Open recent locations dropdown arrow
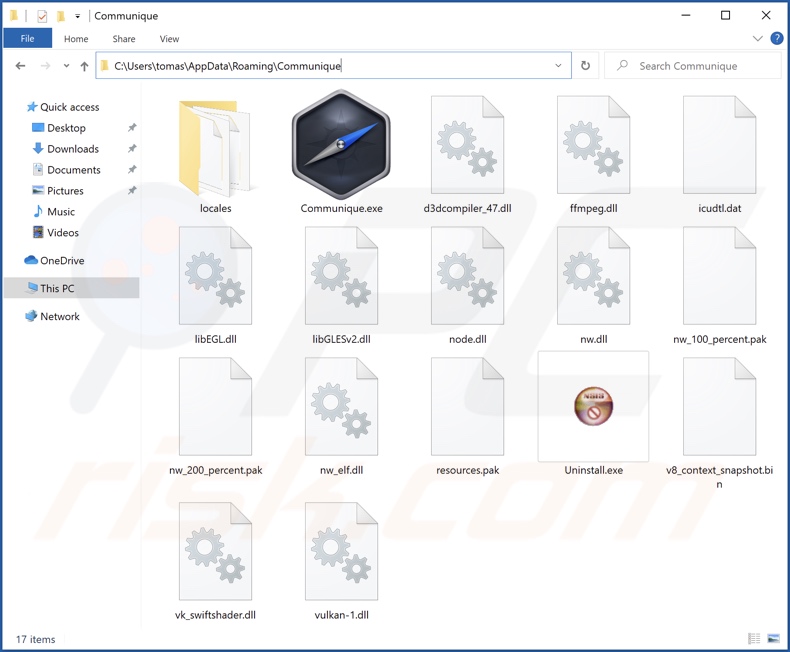The image size is (790, 652). [67, 66]
